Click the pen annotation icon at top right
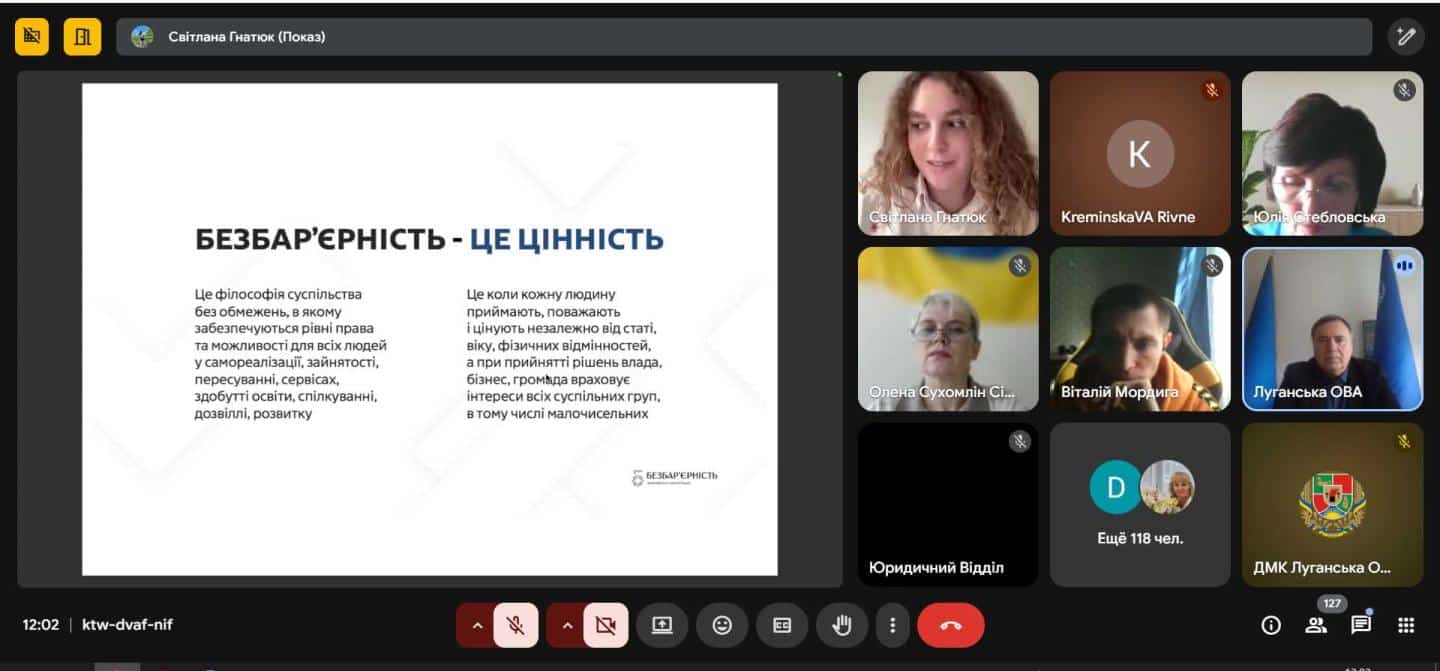Viewport: 1440px width, 671px height. click(x=1406, y=37)
